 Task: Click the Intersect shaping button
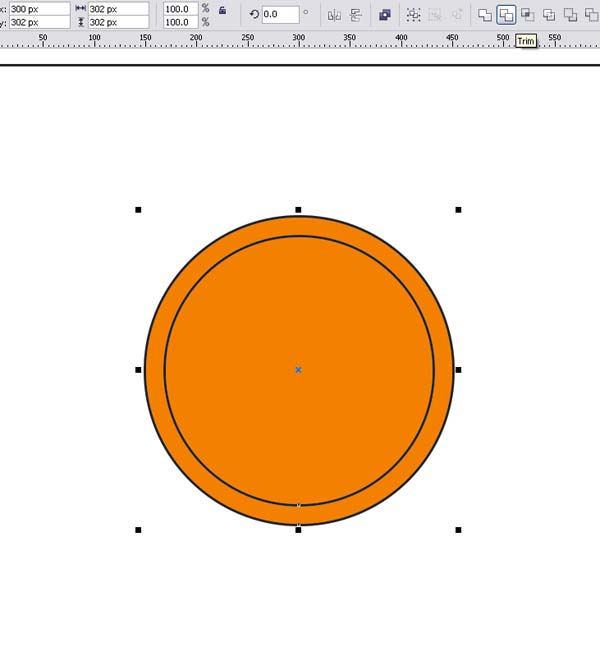[527, 15]
